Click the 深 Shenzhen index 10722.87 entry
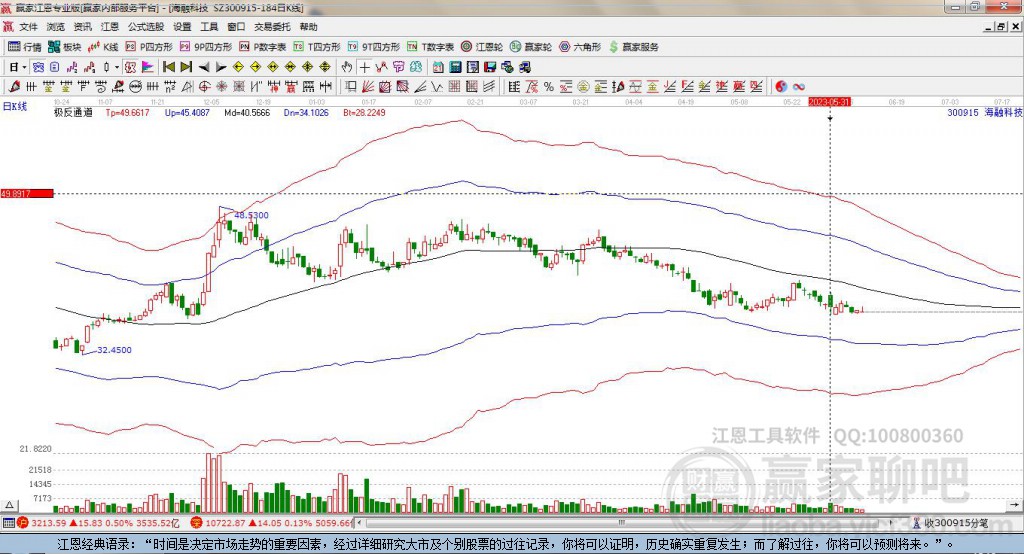This screenshot has width=1024, height=554. pyautogui.click(x=271, y=523)
